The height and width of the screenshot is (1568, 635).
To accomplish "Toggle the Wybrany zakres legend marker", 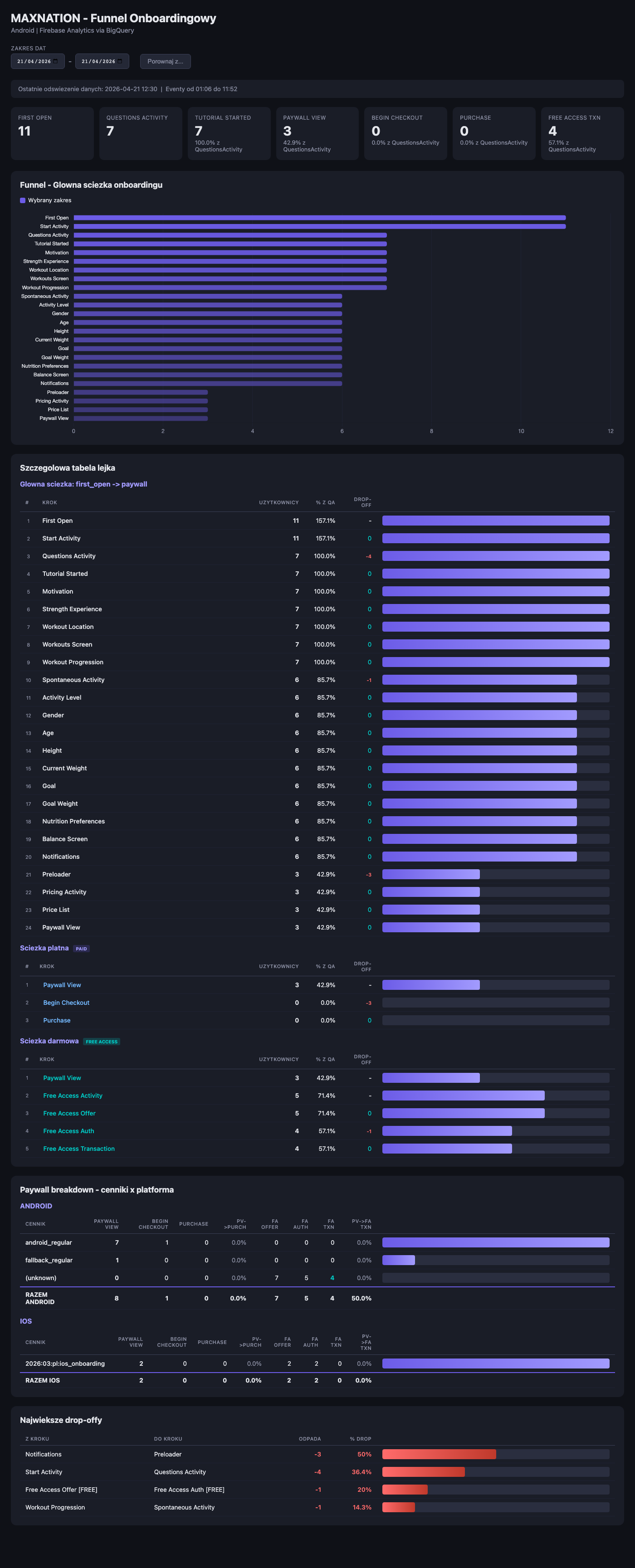I will [23, 200].
